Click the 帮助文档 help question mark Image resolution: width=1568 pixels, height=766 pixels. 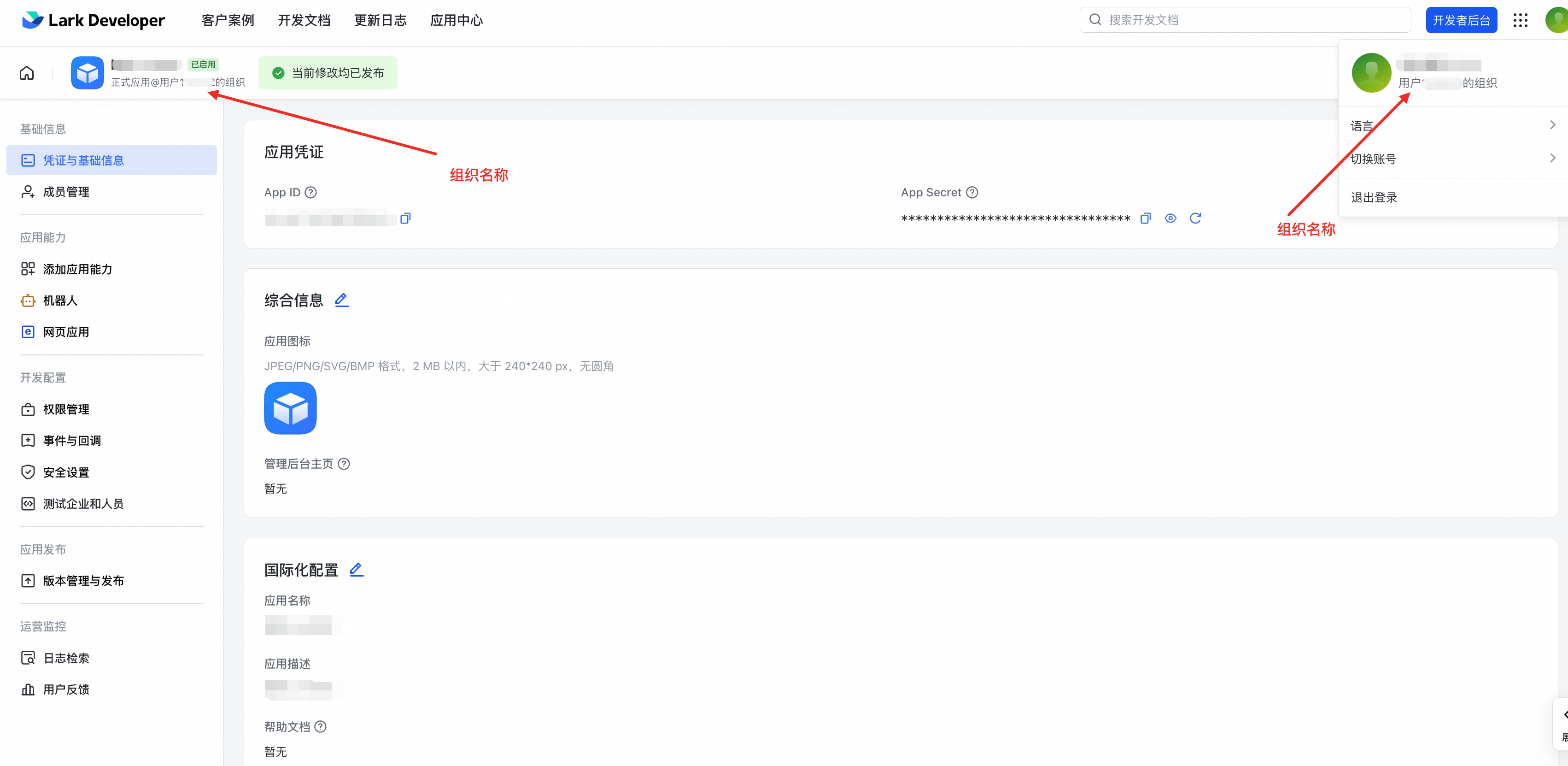320,726
